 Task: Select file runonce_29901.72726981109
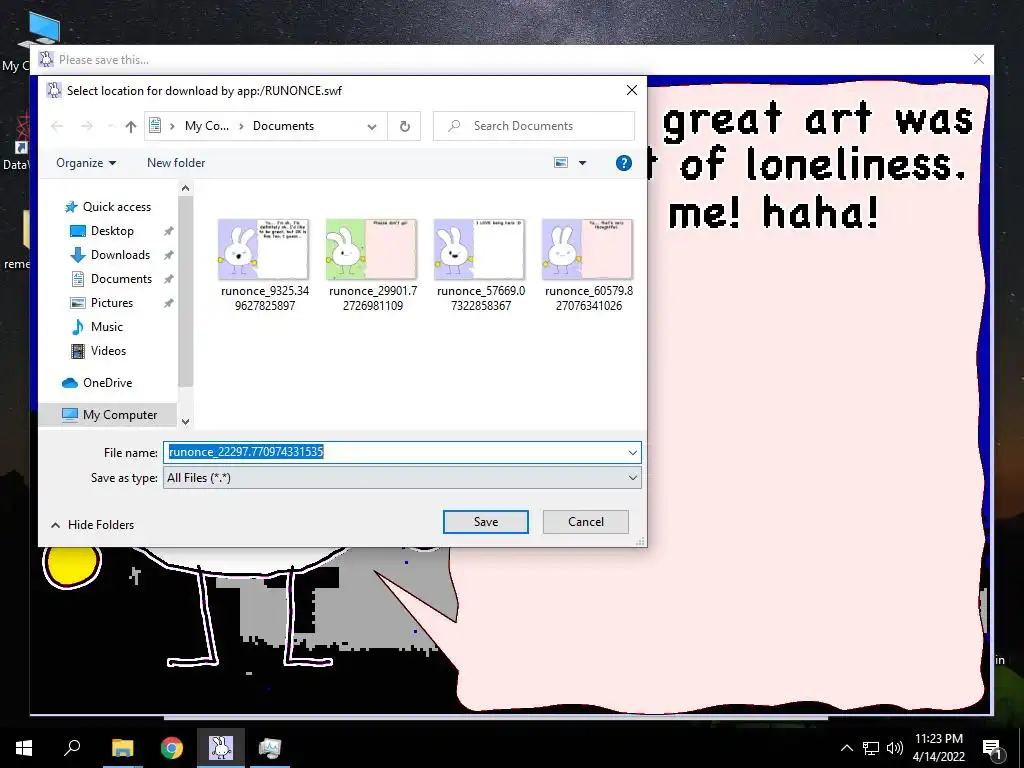click(x=373, y=265)
